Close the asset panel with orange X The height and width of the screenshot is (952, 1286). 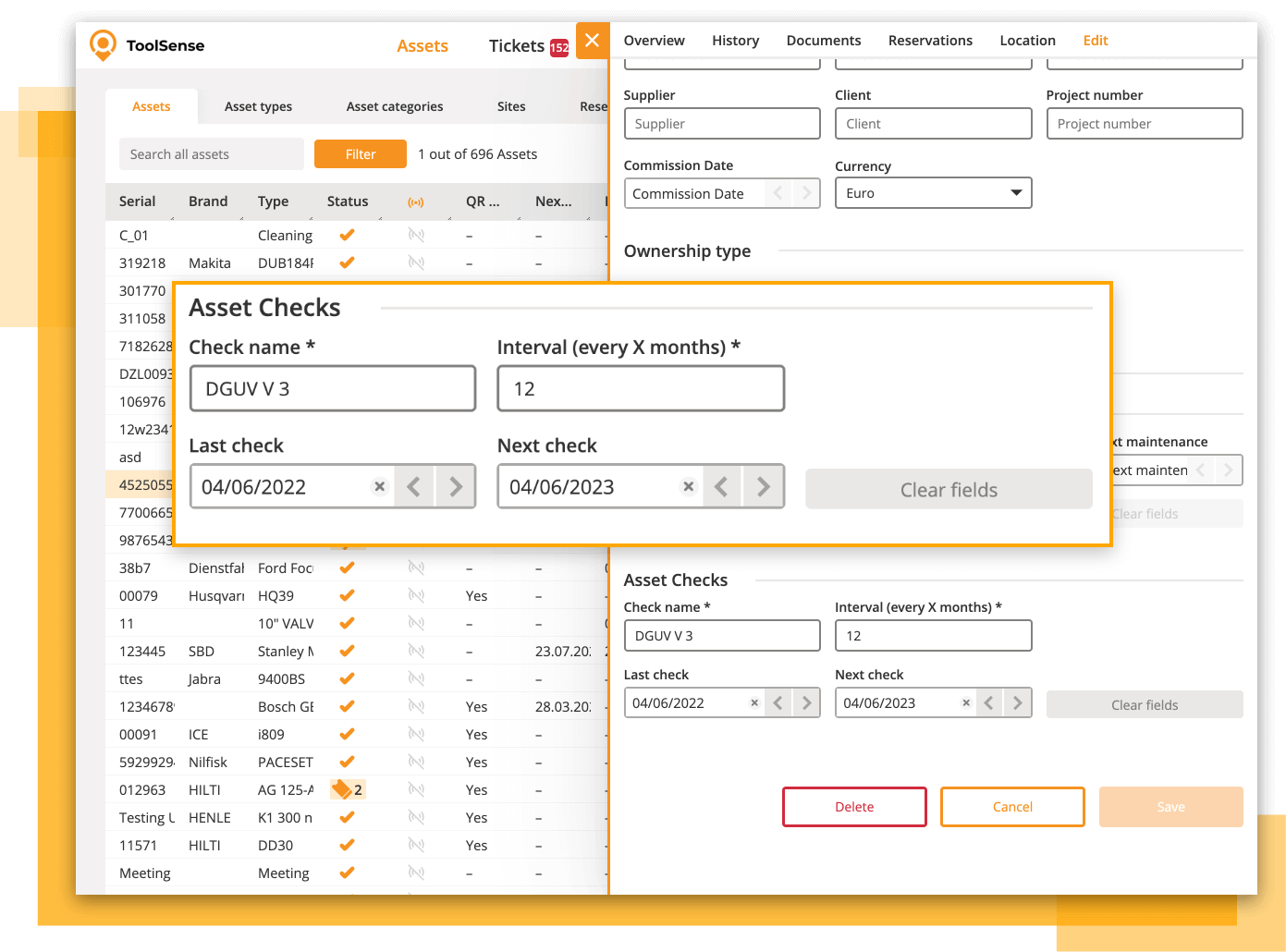593,41
